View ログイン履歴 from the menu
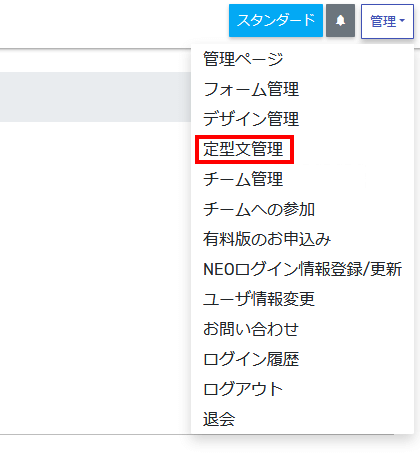Image resolution: width=420 pixels, height=471 pixels. tap(251, 359)
